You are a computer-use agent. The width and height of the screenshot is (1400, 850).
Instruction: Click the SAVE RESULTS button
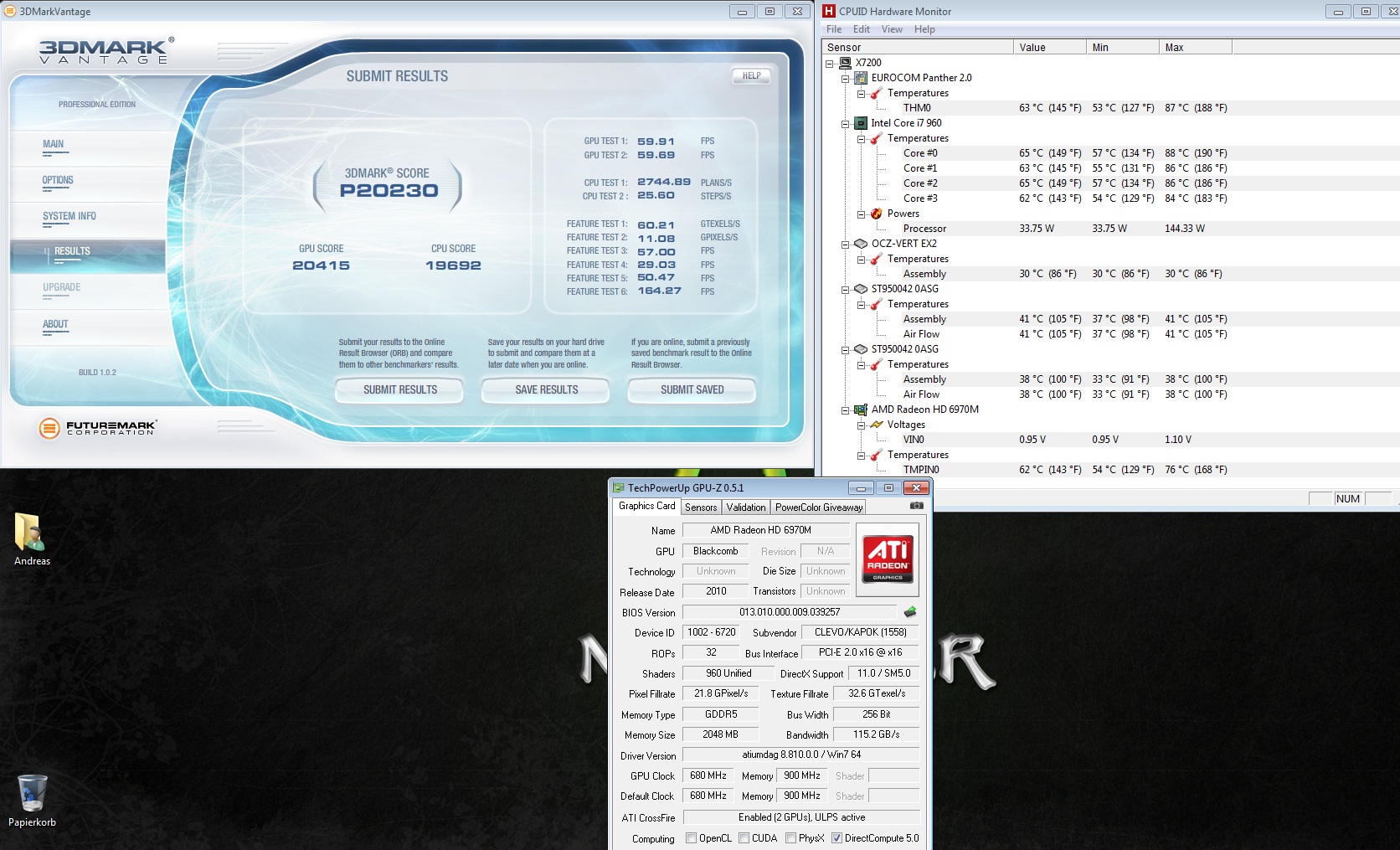[x=547, y=390]
